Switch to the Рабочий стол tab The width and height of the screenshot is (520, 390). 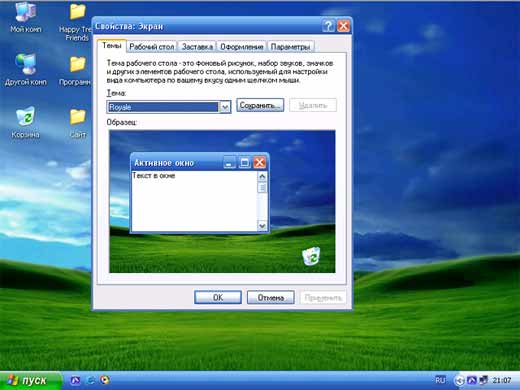152,47
